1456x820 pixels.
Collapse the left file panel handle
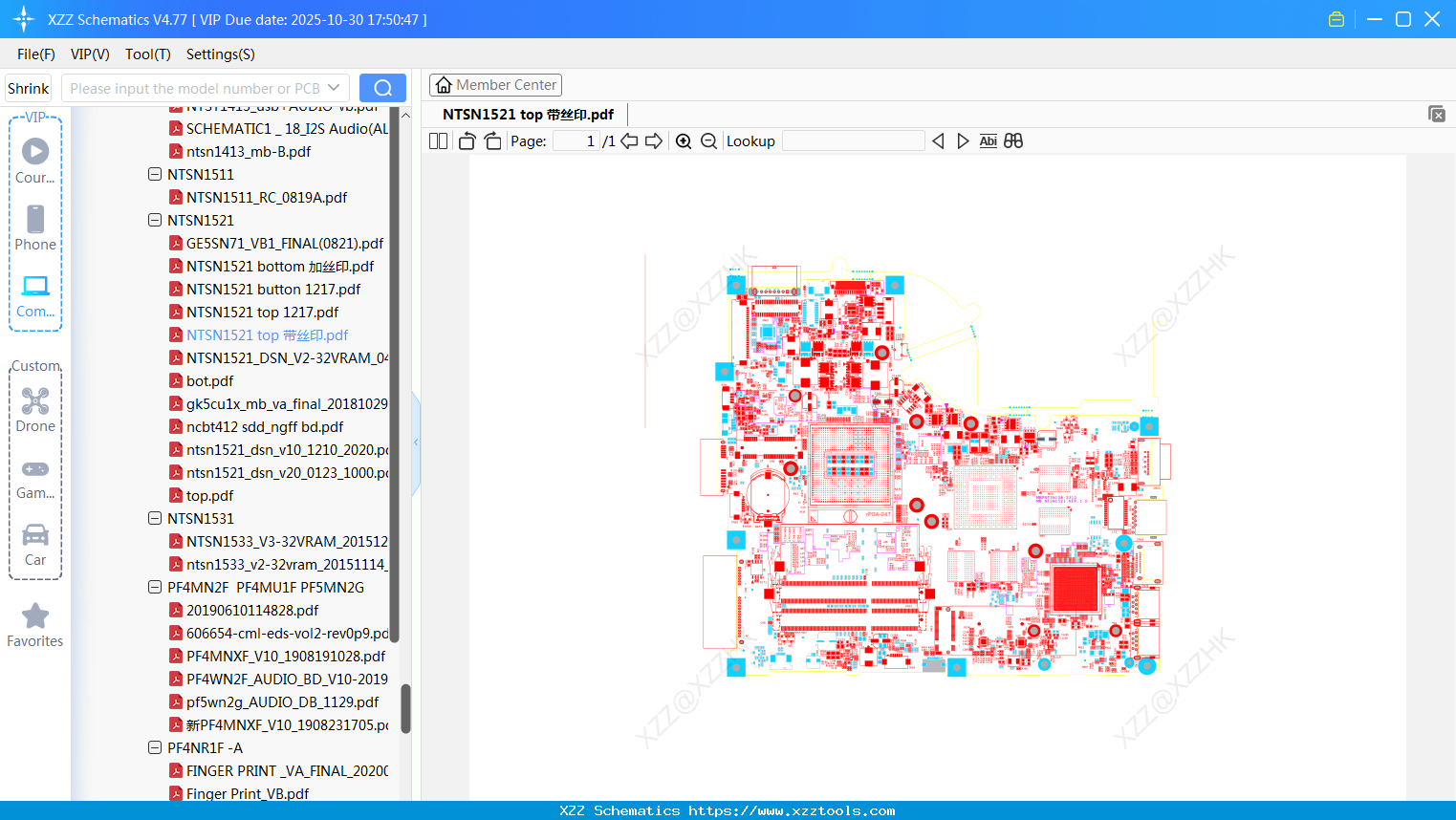(x=416, y=442)
